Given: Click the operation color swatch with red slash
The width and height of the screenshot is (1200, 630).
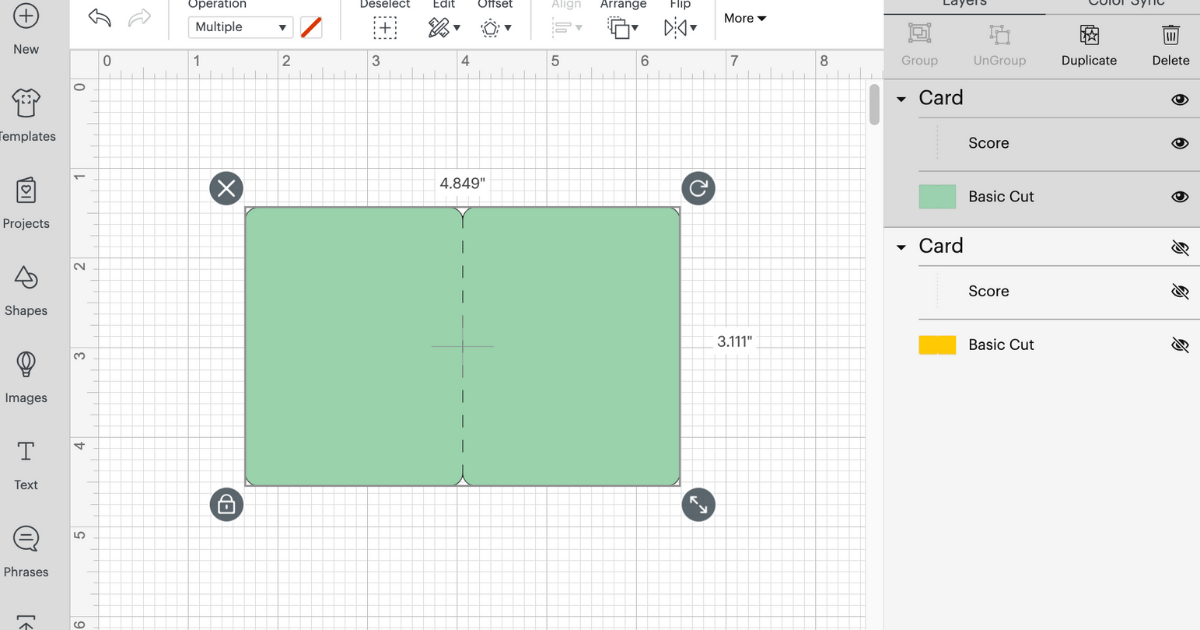Looking at the screenshot, I should 311,27.
